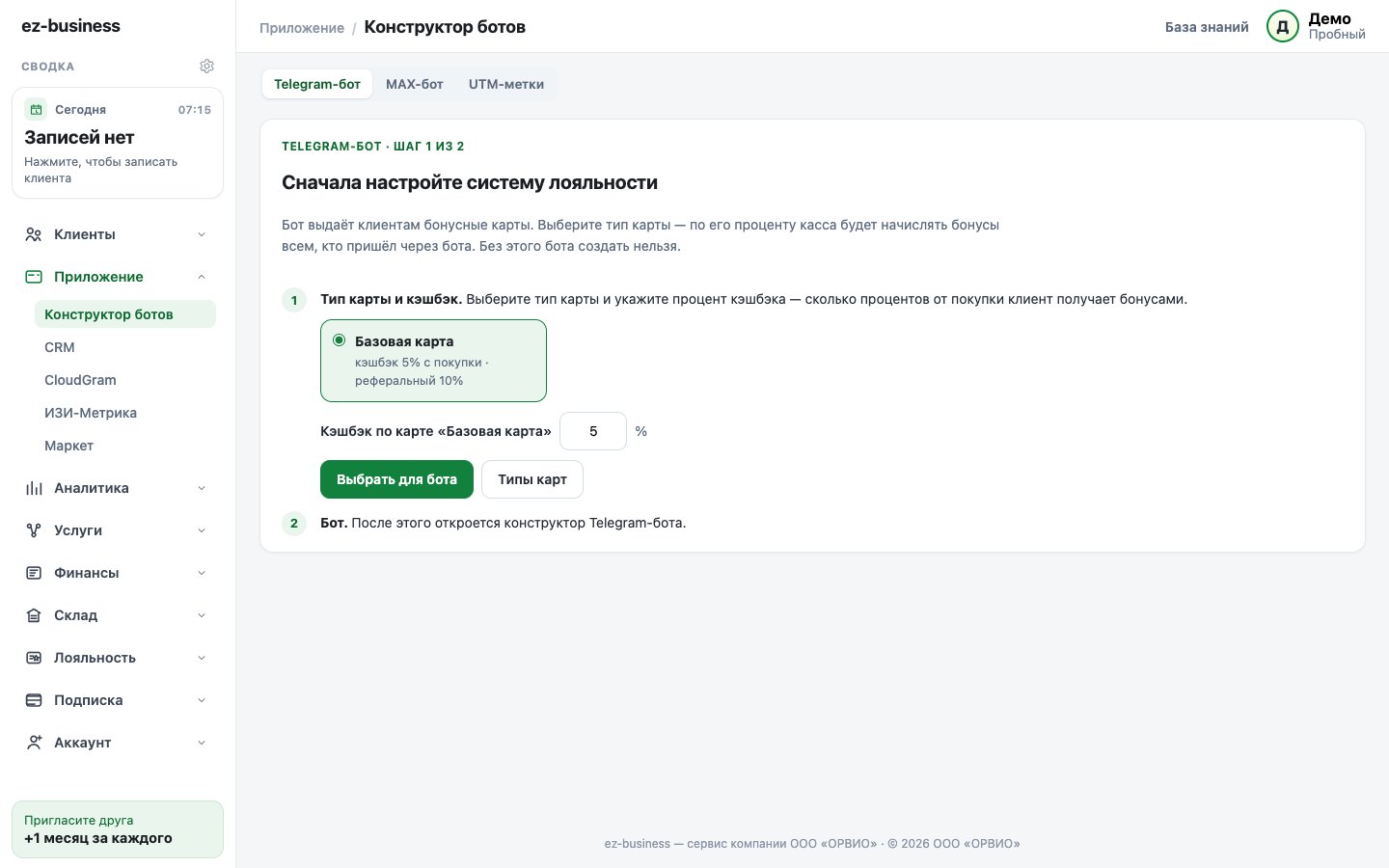1389x868 pixels.
Task: Open the CloudGram sidebar item
Action: (125, 380)
